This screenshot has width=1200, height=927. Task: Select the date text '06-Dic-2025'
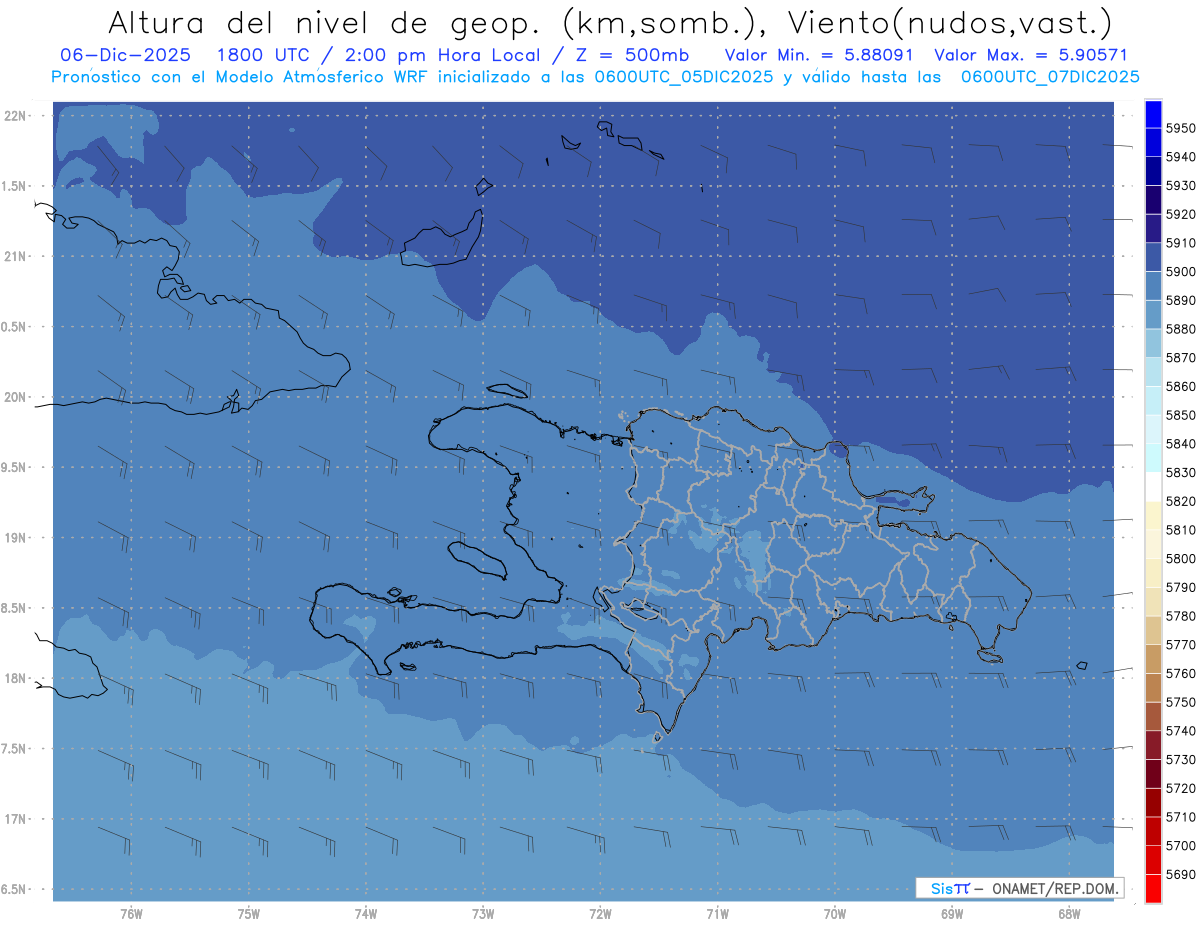click(127, 55)
